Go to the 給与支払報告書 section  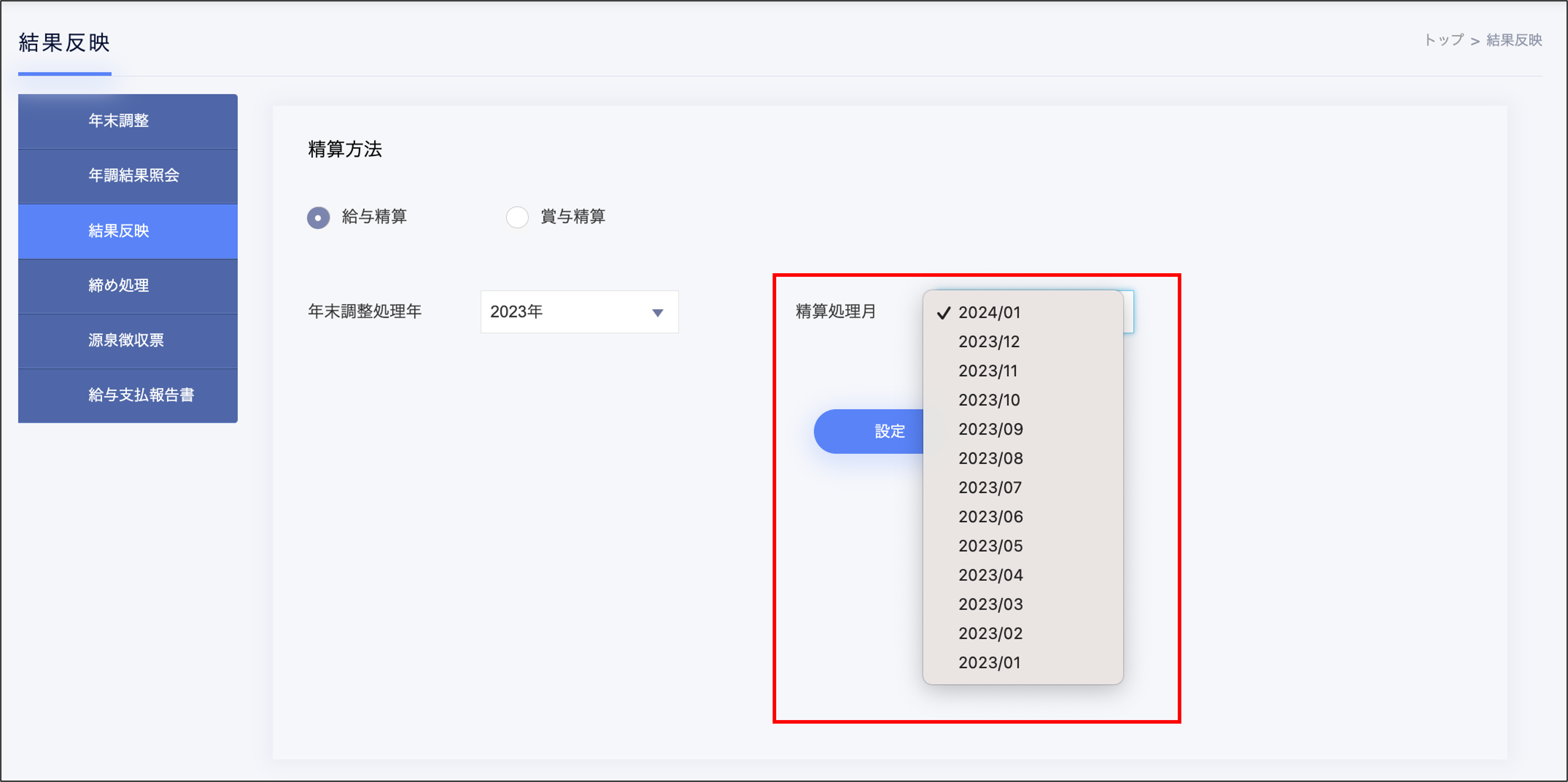tap(128, 395)
